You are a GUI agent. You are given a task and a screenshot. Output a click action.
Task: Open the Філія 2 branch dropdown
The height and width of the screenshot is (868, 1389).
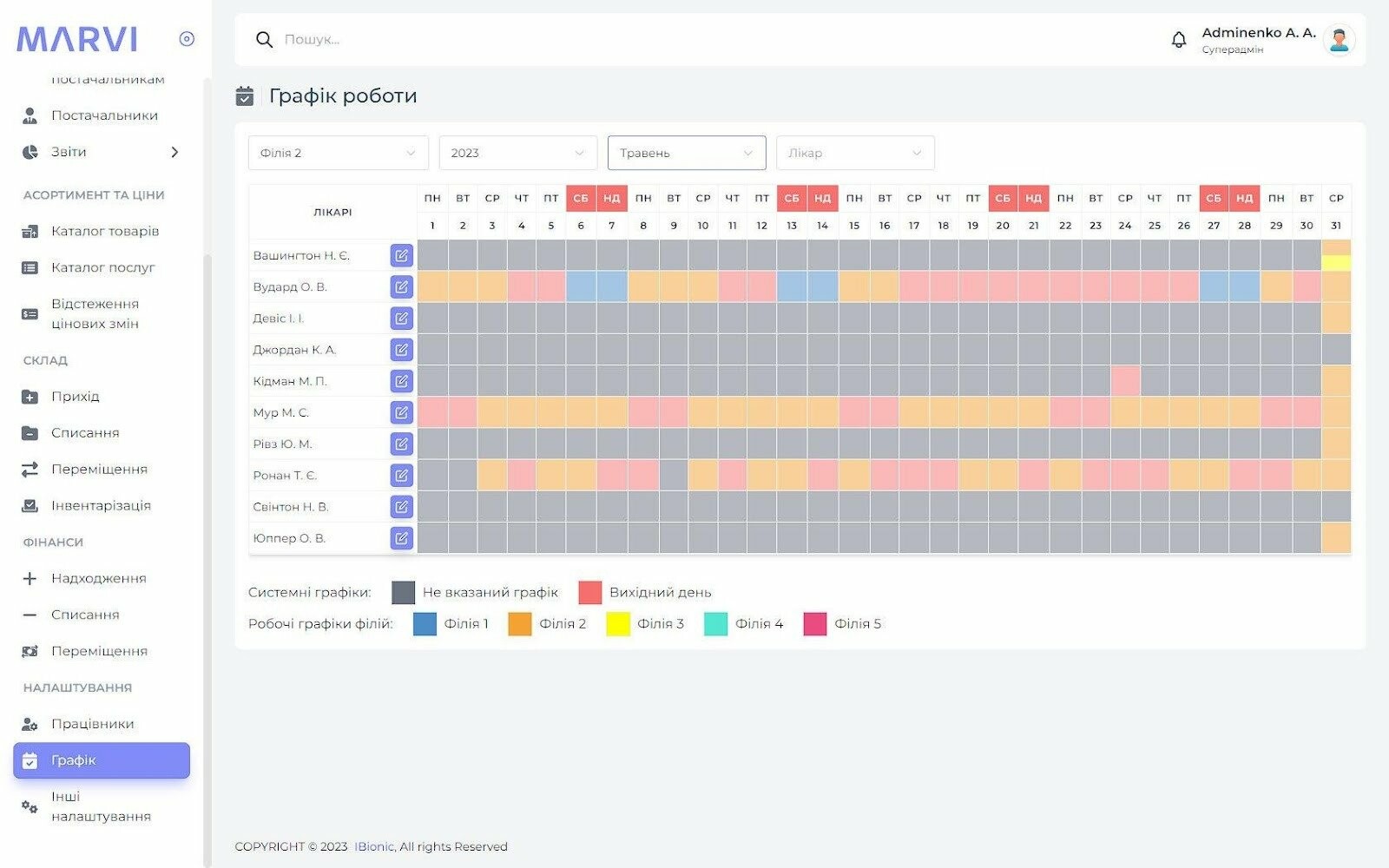pos(338,153)
